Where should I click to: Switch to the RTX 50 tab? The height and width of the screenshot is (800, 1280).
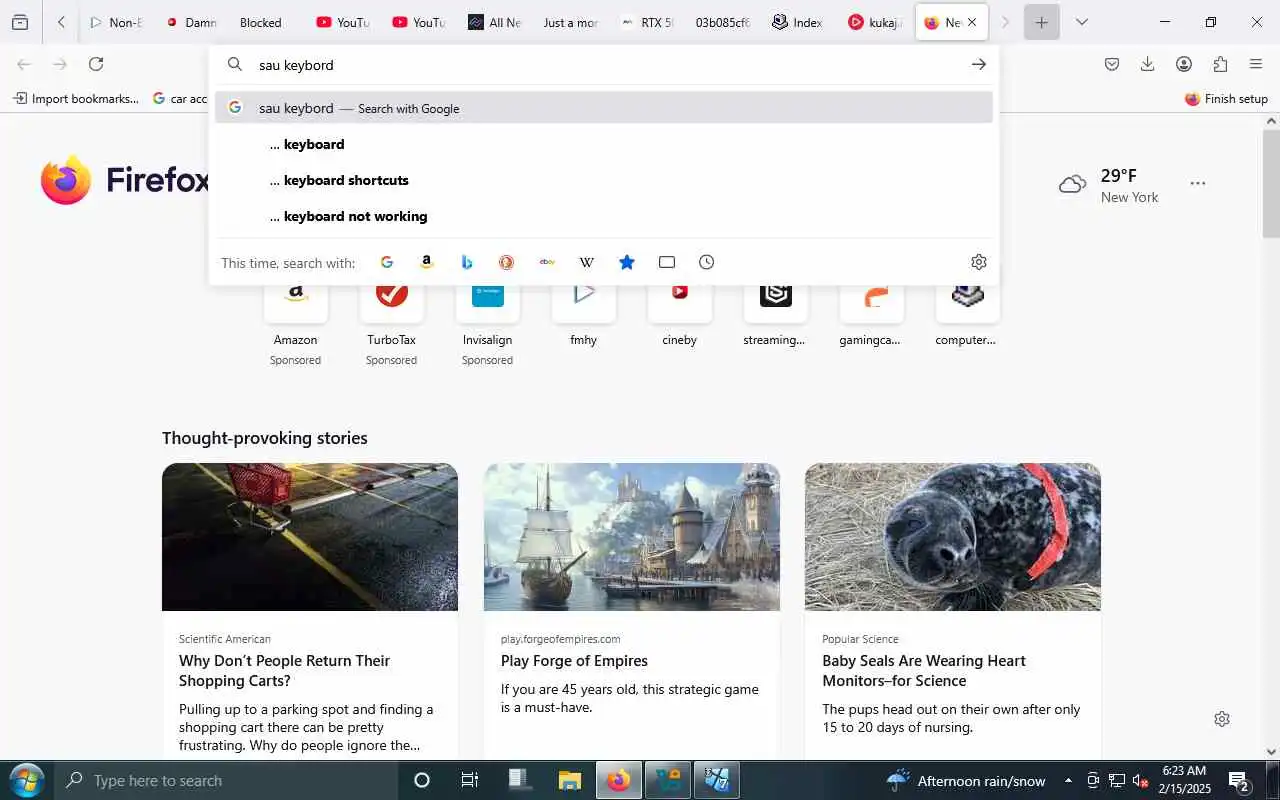pos(647,22)
